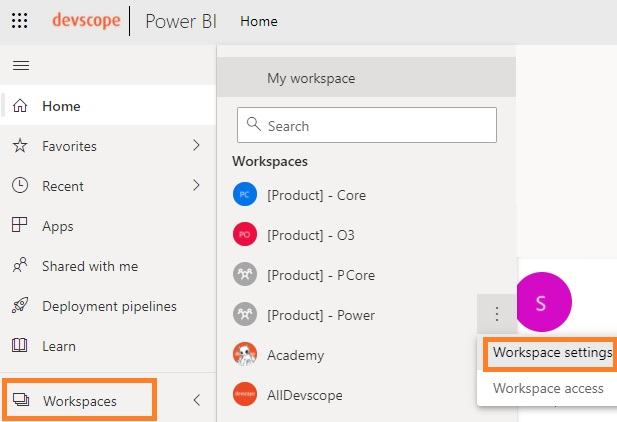Open the app launcher waffle icon
This screenshot has height=422, width=617.
[x=20, y=21]
